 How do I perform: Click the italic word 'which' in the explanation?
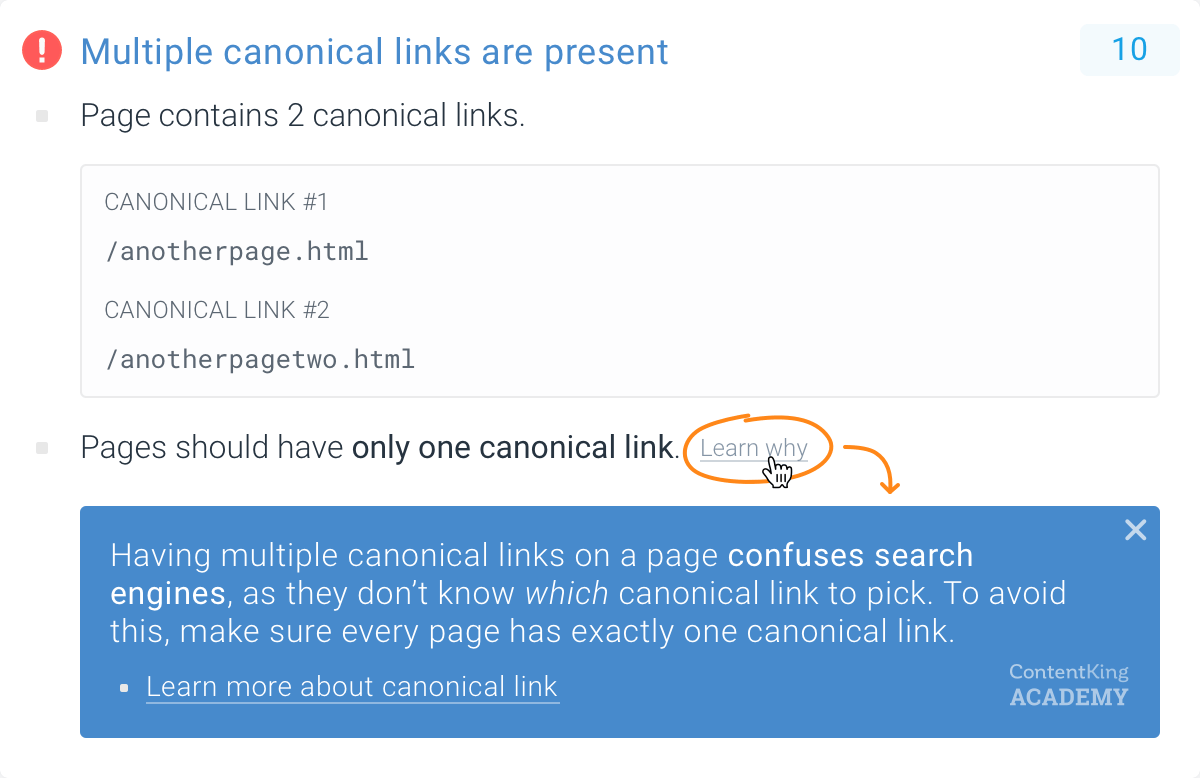tap(567, 594)
